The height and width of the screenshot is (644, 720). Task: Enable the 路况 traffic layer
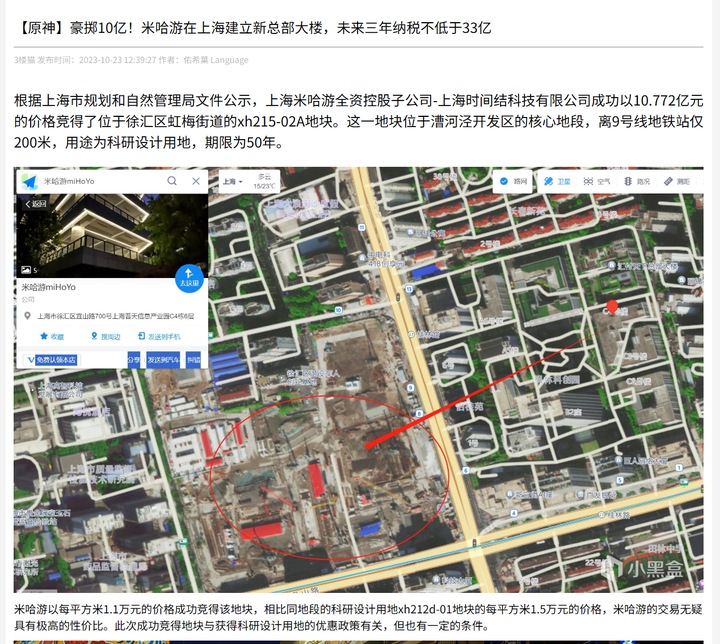[636, 181]
